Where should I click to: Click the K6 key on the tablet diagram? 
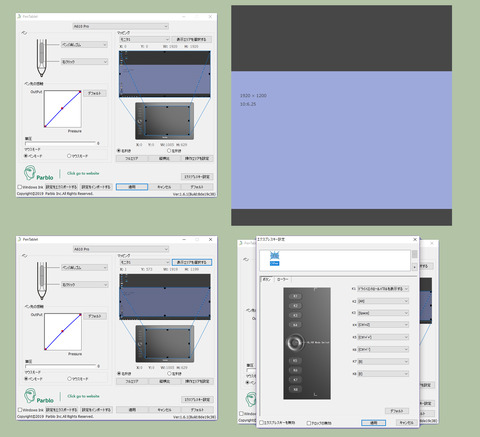(x=295, y=370)
